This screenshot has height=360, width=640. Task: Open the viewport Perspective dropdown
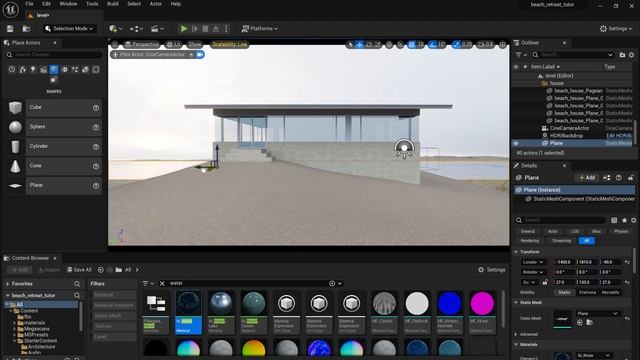pos(142,44)
